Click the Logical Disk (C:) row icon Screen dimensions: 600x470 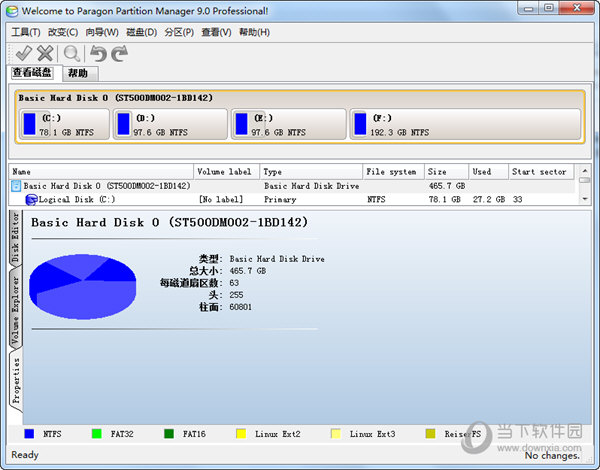tap(31, 199)
